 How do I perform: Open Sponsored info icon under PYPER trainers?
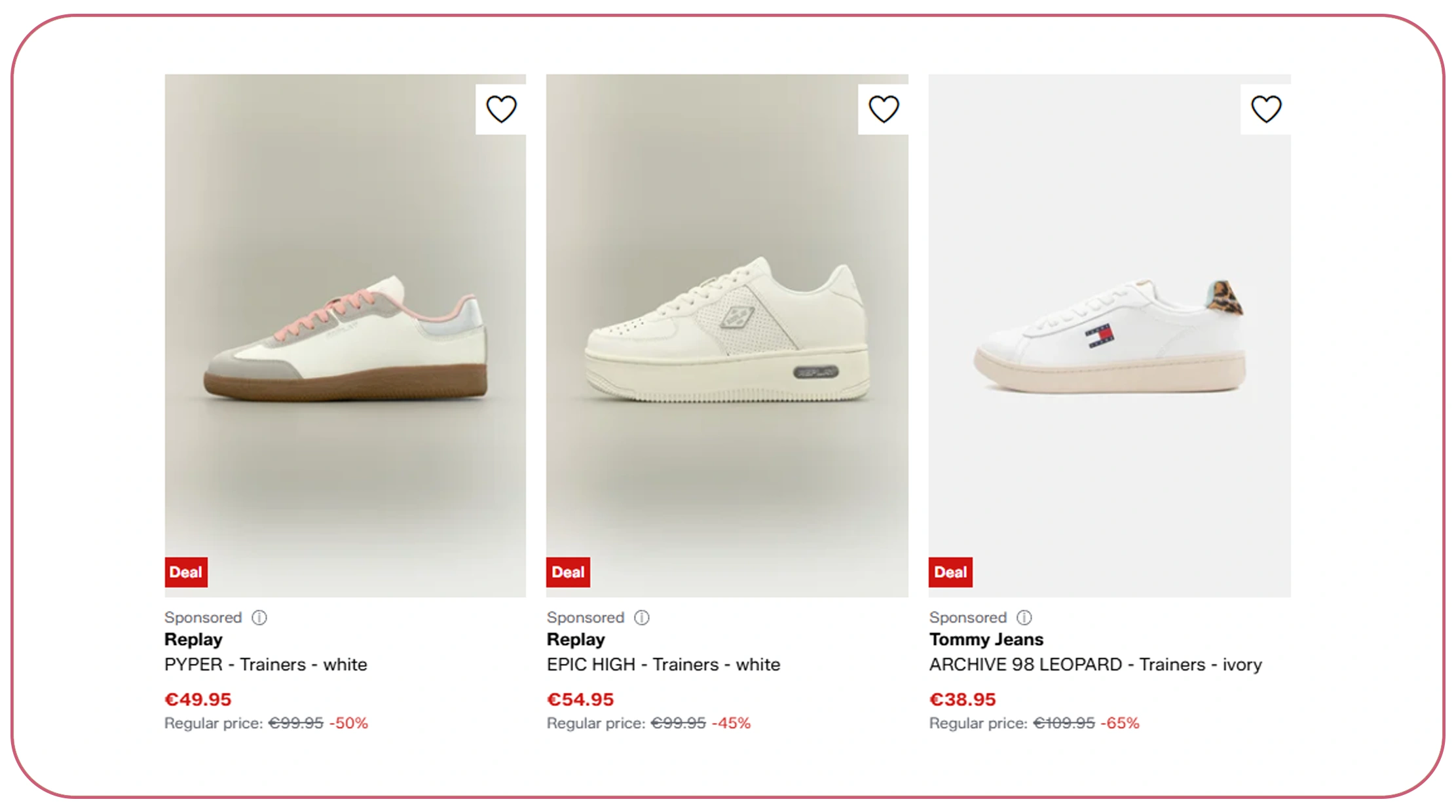[x=259, y=618]
